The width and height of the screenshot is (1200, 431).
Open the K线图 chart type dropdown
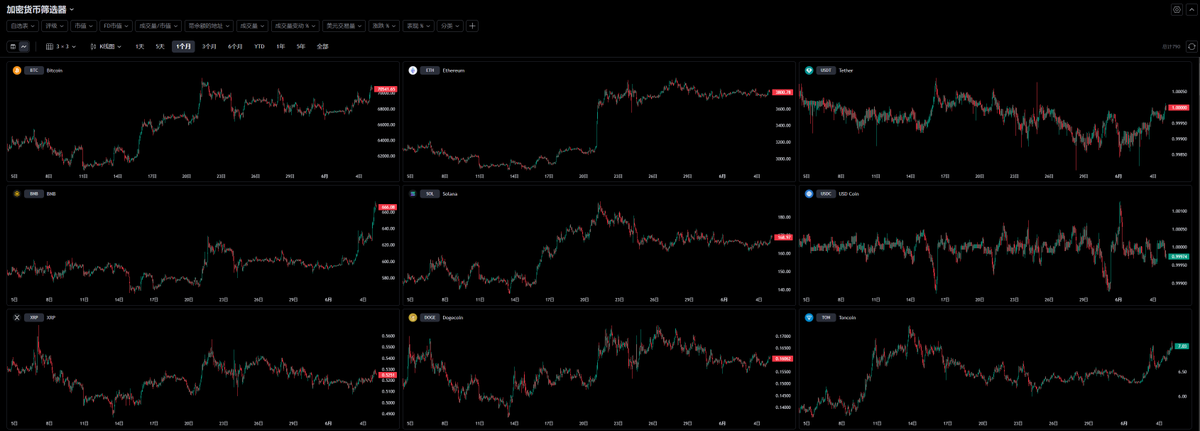(x=105, y=46)
